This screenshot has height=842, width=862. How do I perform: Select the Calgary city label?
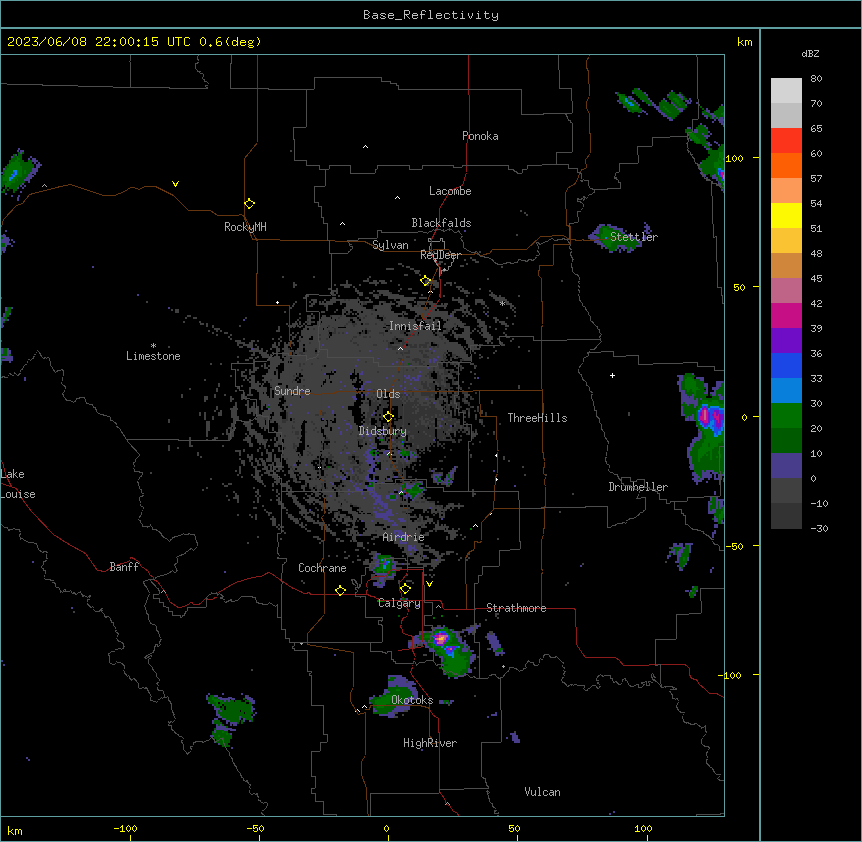(x=399, y=603)
